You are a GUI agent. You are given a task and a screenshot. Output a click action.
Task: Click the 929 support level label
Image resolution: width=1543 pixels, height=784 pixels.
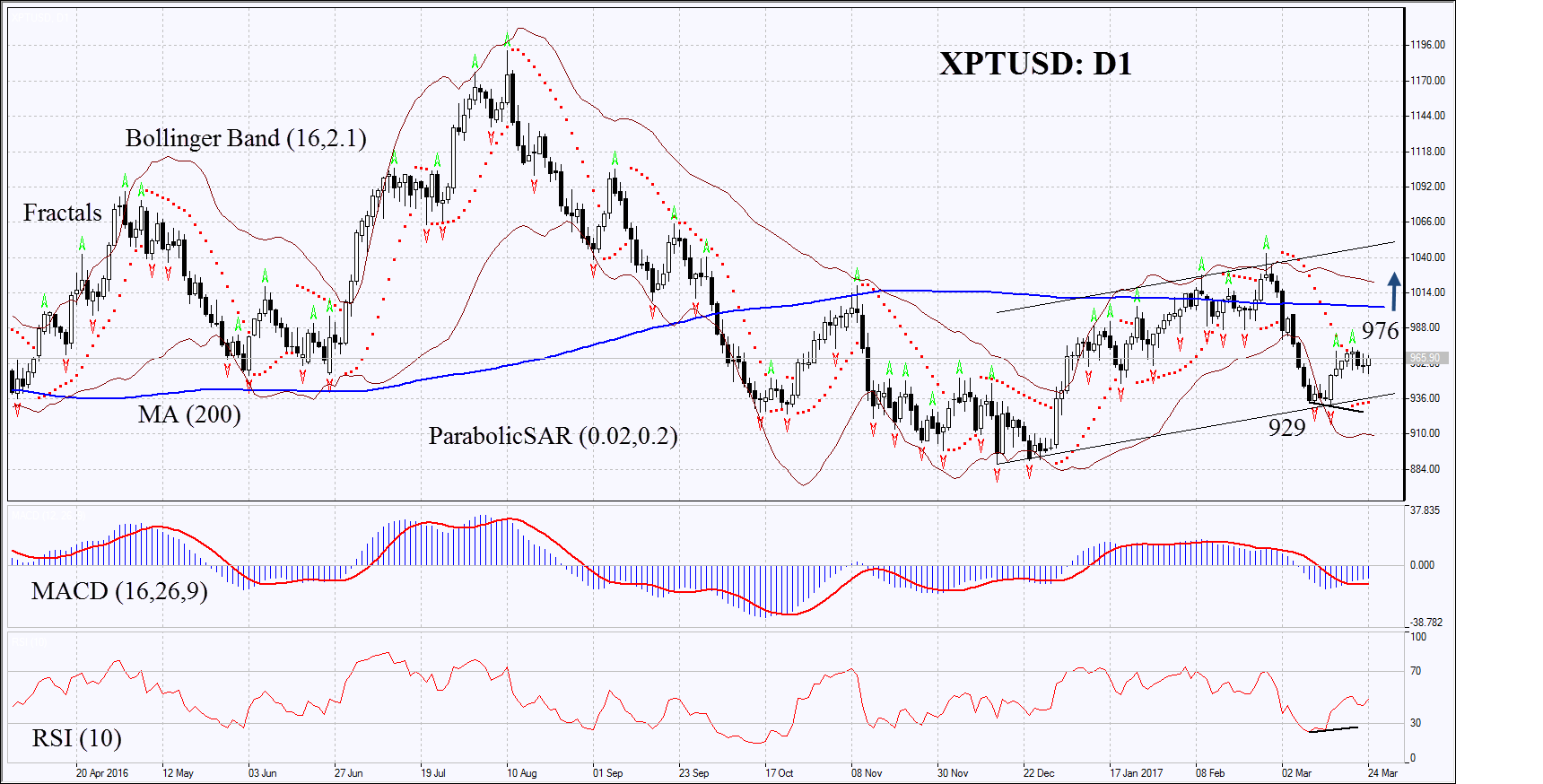(1286, 428)
